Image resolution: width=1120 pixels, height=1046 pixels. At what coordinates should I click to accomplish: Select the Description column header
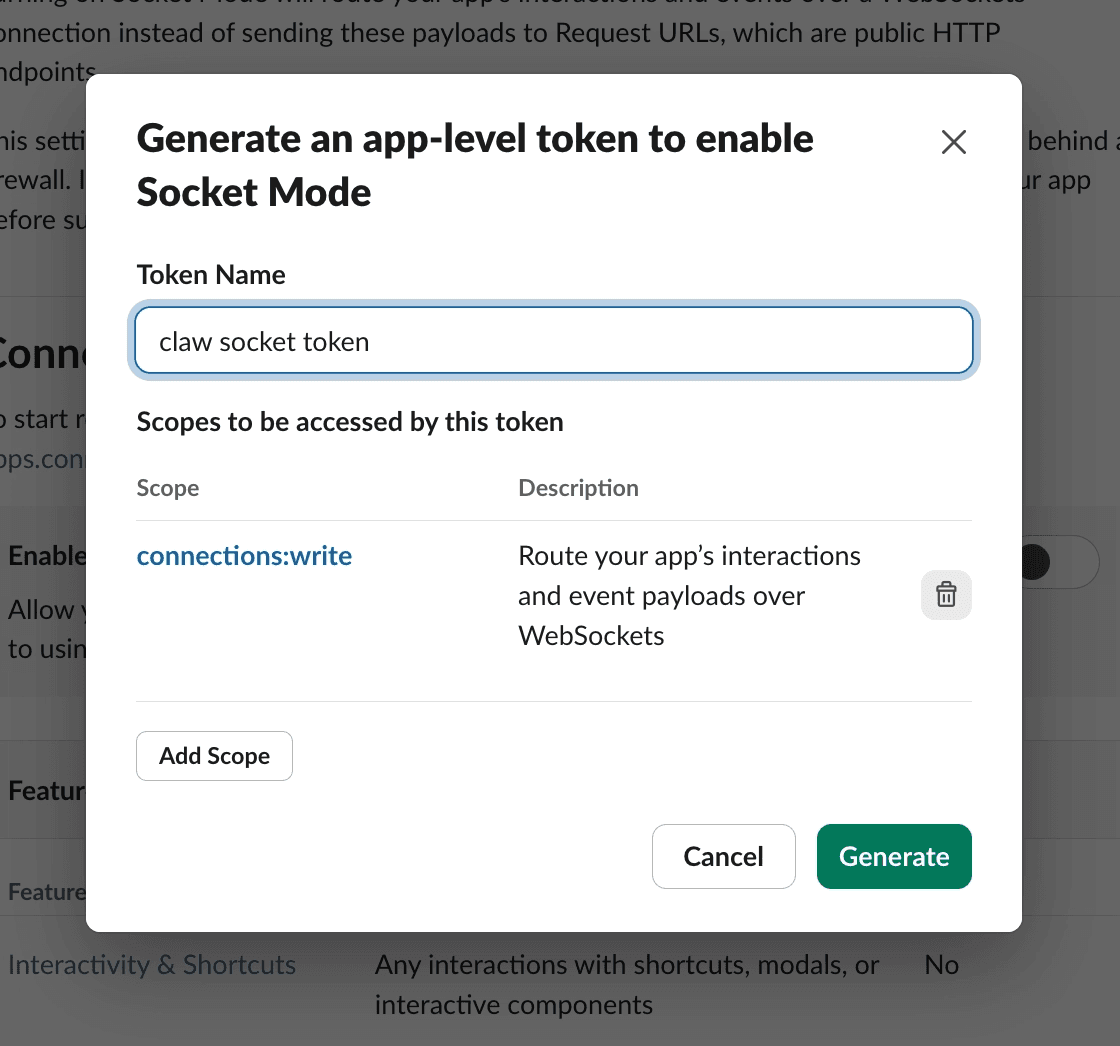579,488
